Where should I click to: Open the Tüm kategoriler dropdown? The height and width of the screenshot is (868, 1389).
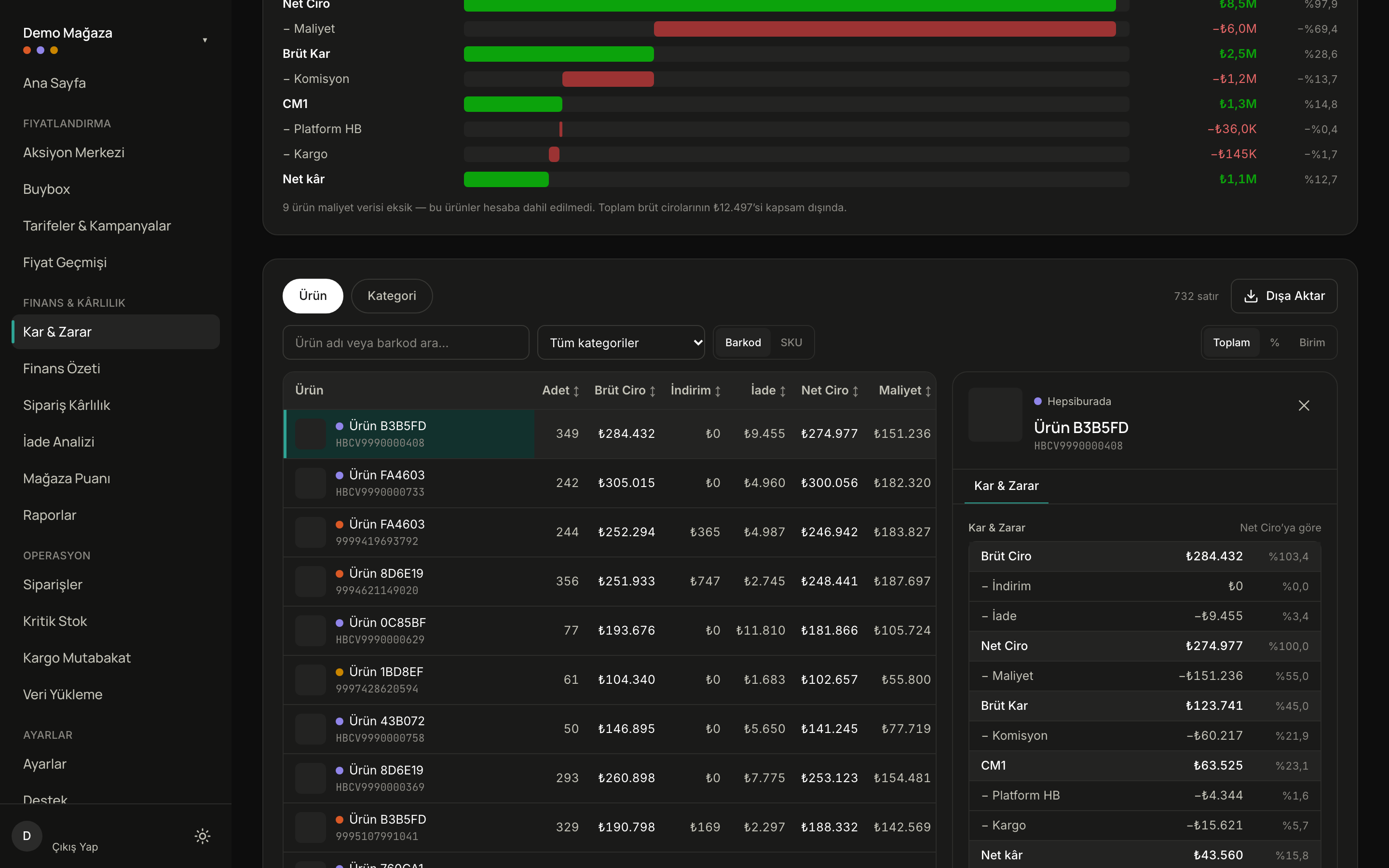click(x=621, y=343)
